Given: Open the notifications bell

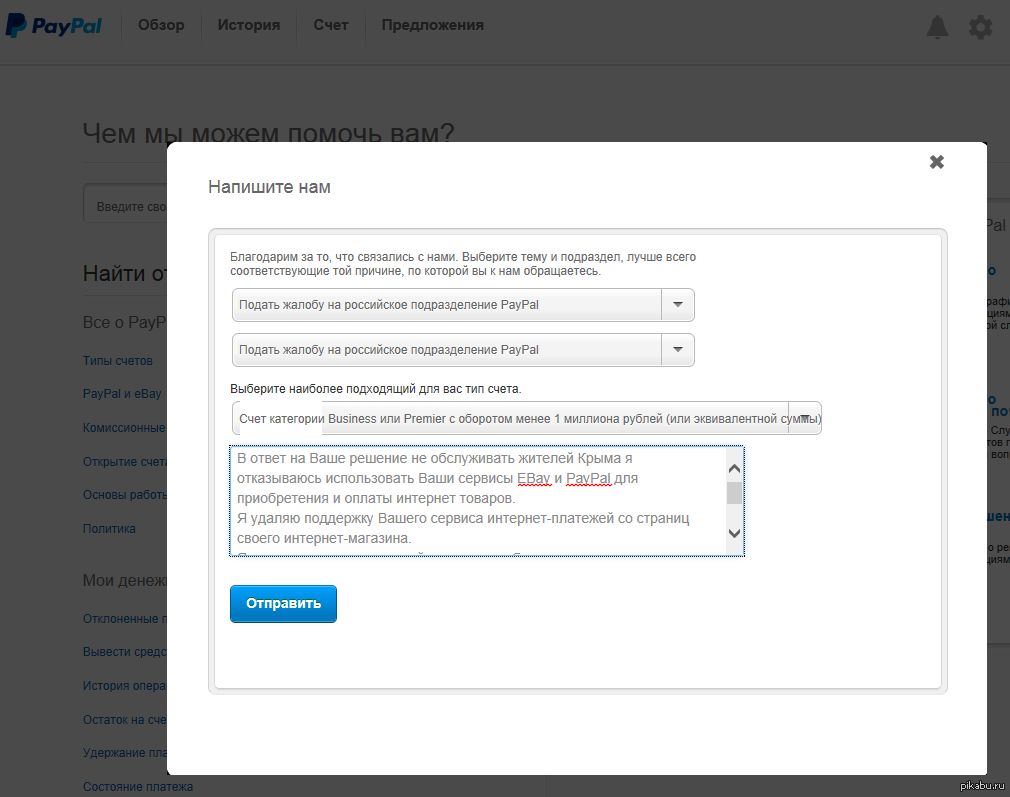Looking at the screenshot, I should (937, 26).
